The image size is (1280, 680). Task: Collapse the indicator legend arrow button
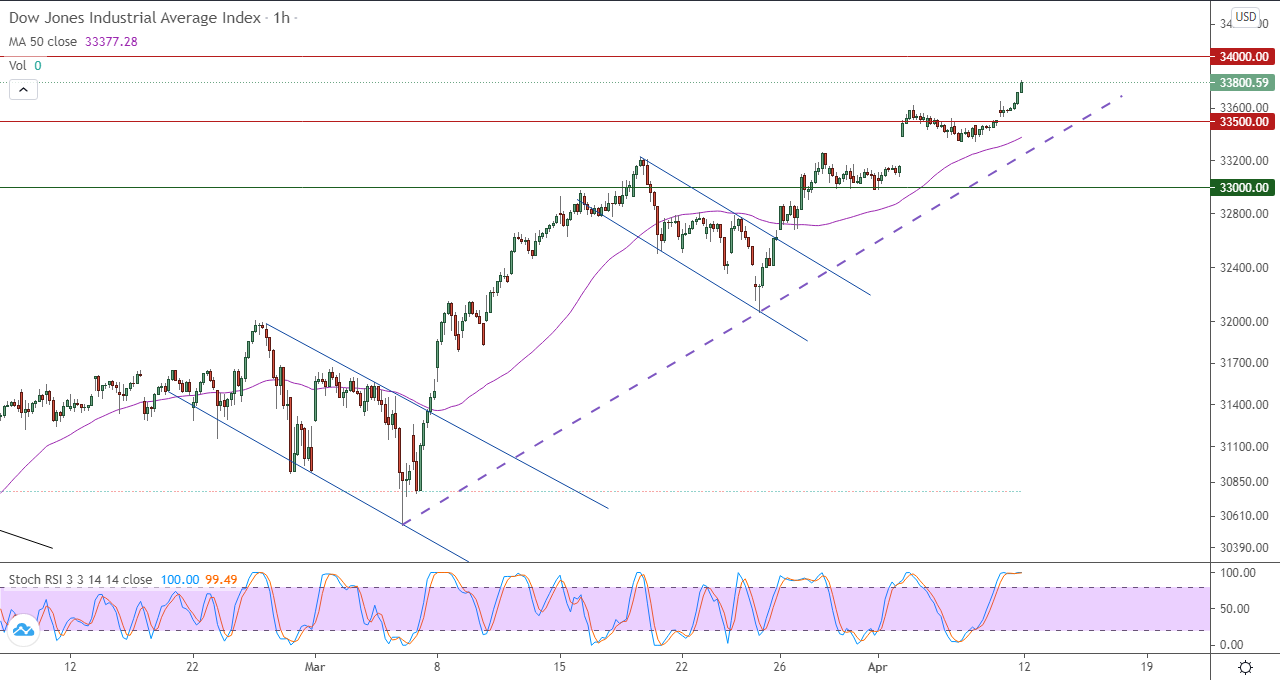point(23,90)
